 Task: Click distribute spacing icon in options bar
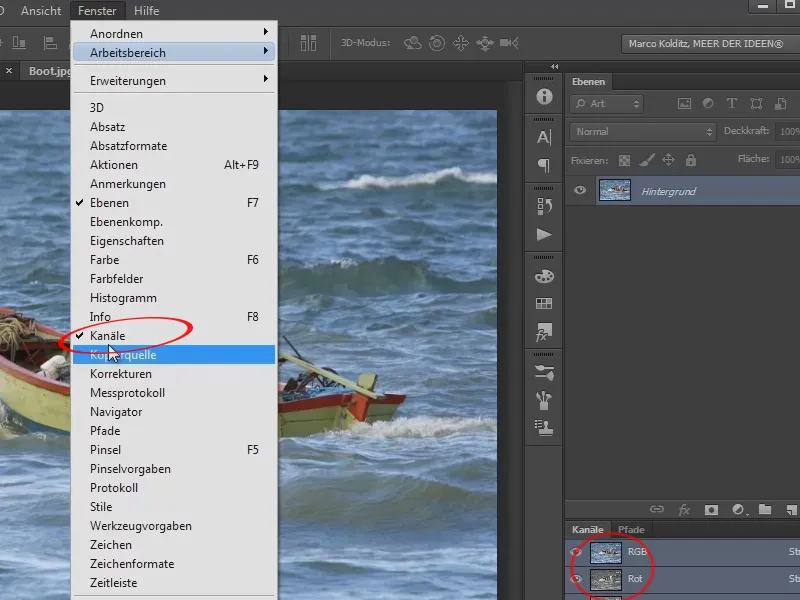[x=308, y=43]
